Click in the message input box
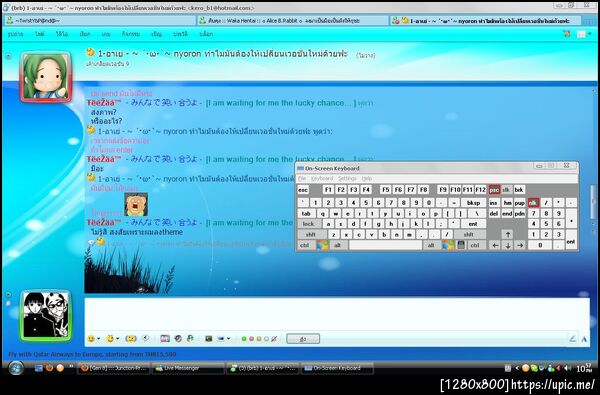The width and height of the screenshot is (600, 395). (x=337, y=315)
